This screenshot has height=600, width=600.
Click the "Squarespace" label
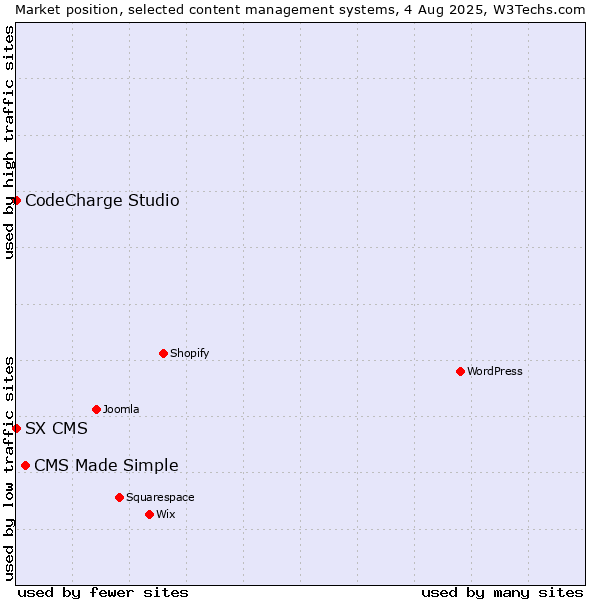click(x=160, y=497)
